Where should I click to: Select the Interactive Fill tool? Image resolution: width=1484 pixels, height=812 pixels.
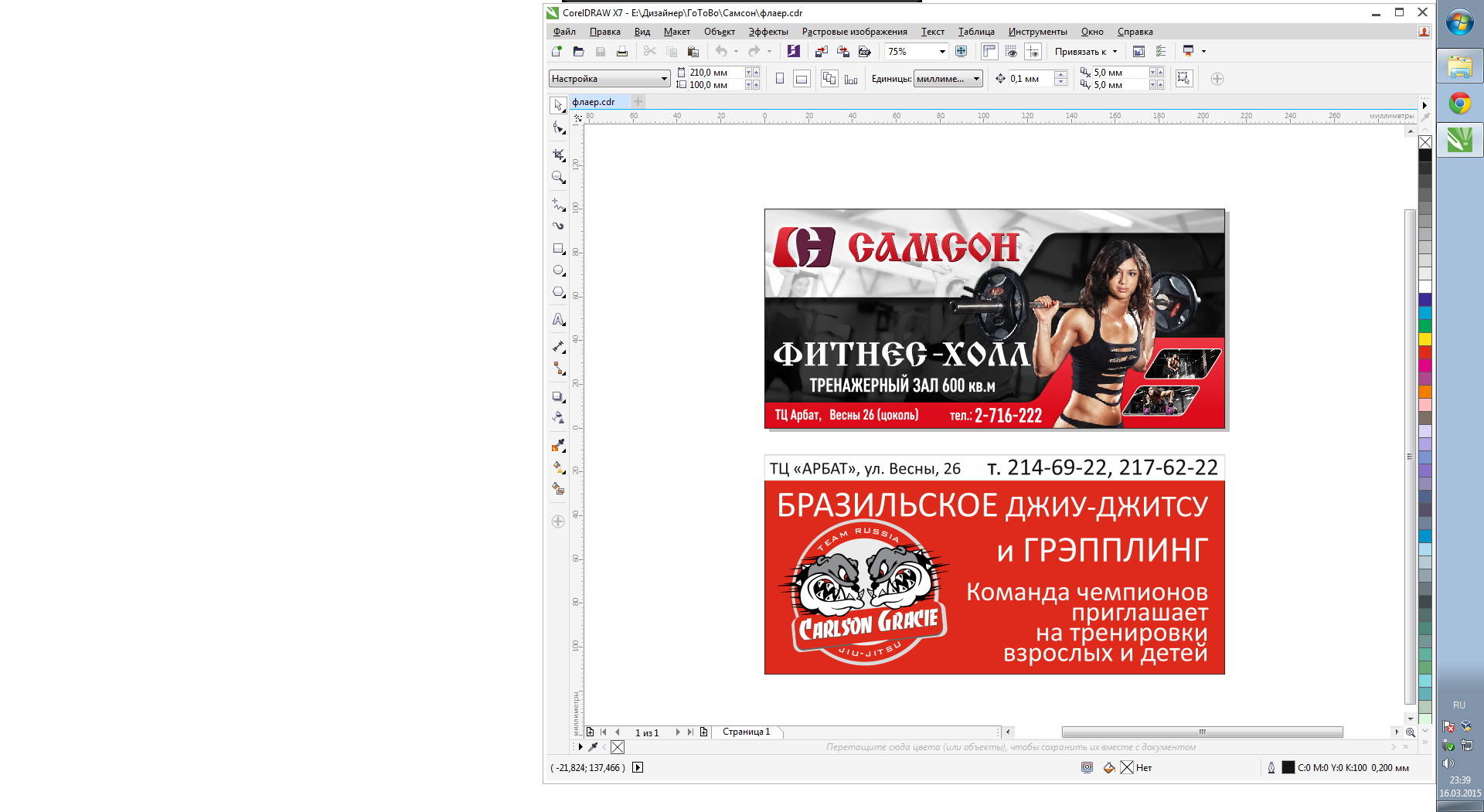point(558,467)
